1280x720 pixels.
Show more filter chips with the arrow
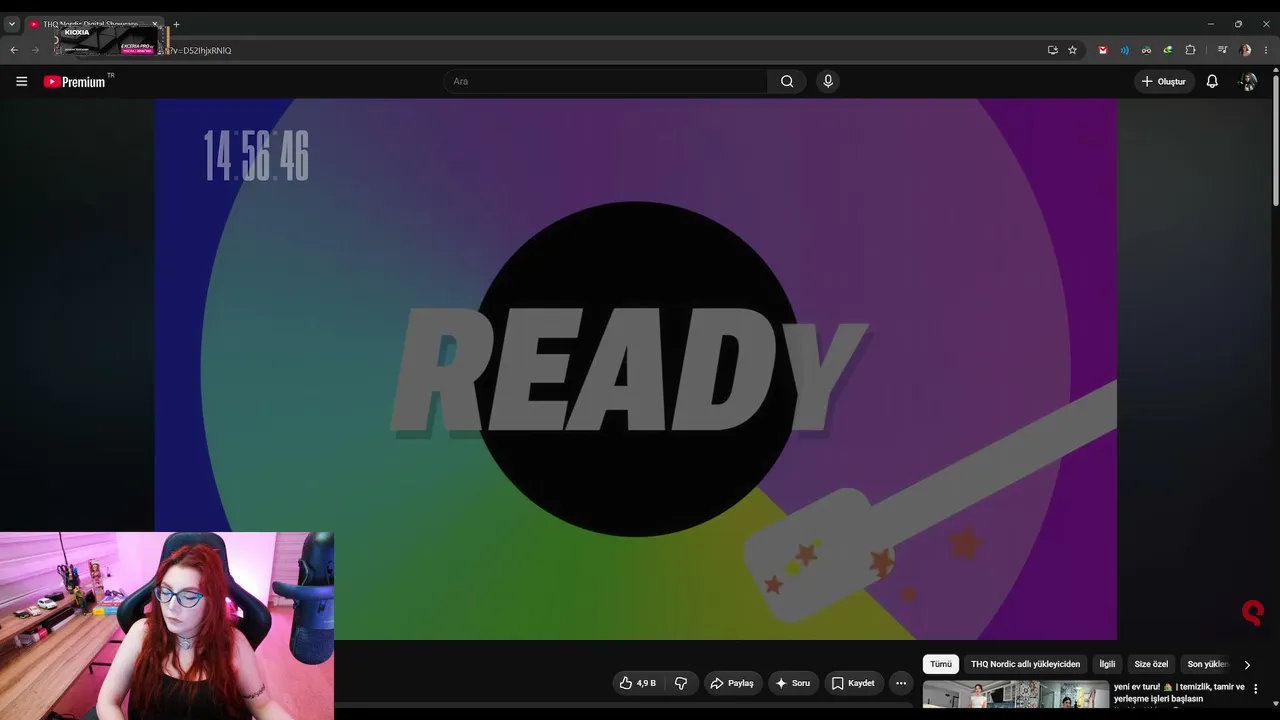[1247, 664]
